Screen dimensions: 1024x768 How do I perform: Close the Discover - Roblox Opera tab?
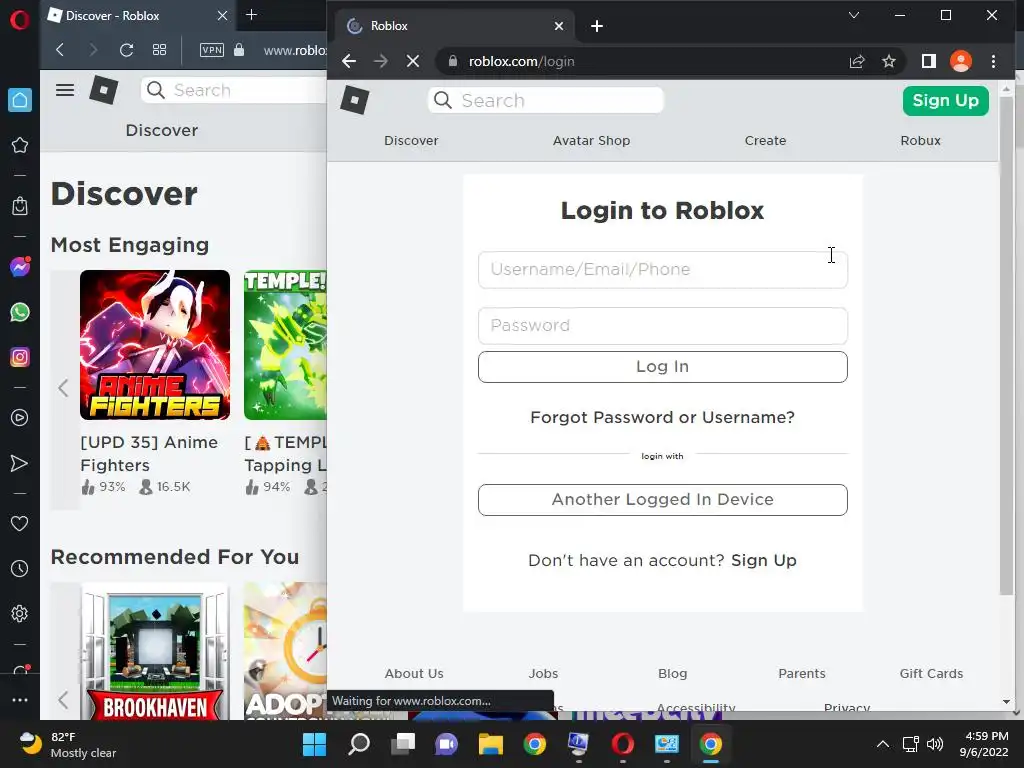click(223, 15)
